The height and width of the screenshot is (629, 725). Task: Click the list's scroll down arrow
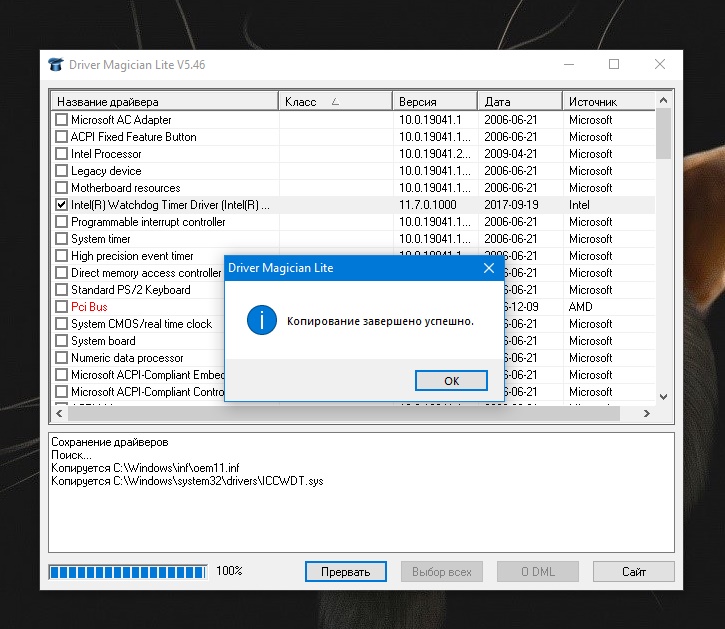664,397
